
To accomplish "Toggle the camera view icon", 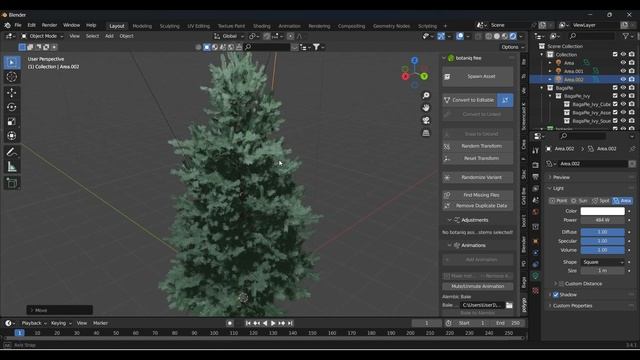I will coord(426,120).
